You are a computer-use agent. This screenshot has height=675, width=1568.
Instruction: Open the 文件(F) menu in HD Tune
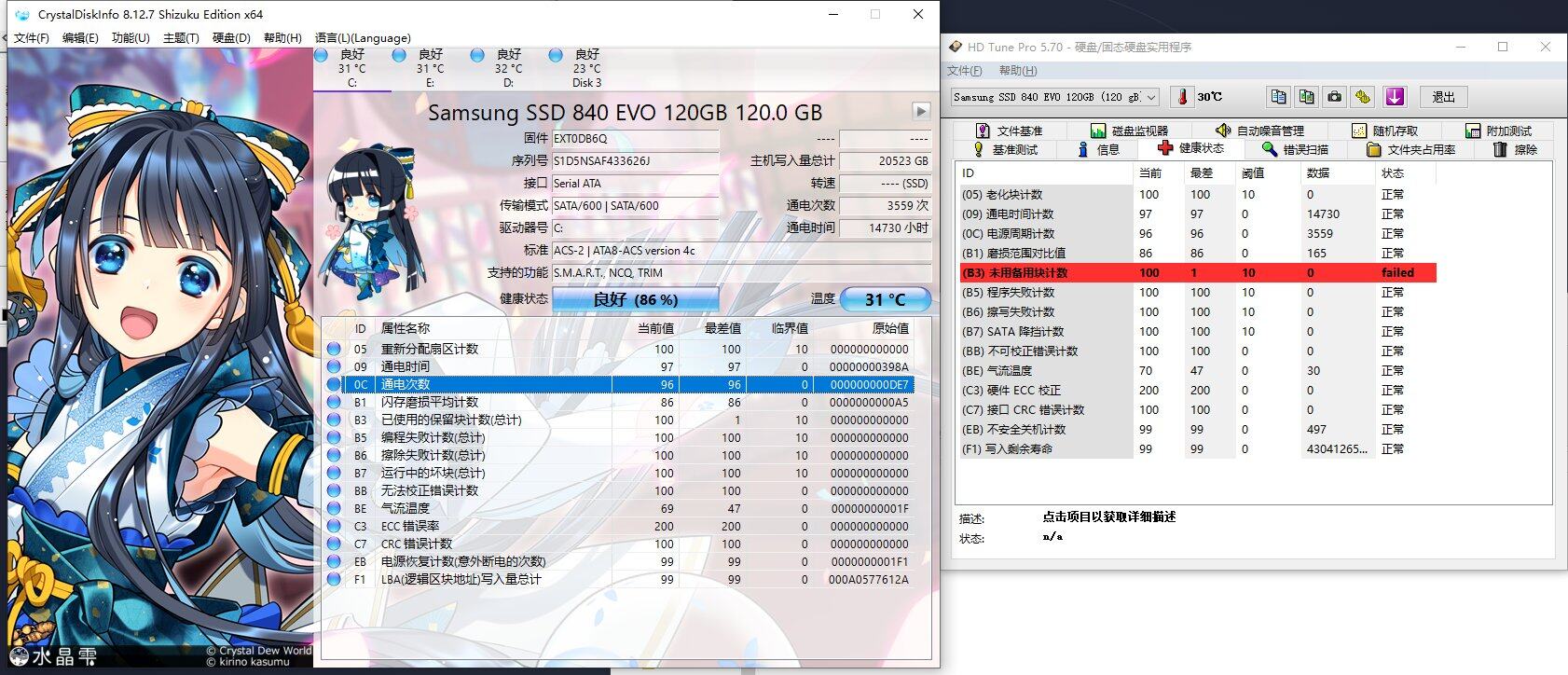click(x=964, y=71)
